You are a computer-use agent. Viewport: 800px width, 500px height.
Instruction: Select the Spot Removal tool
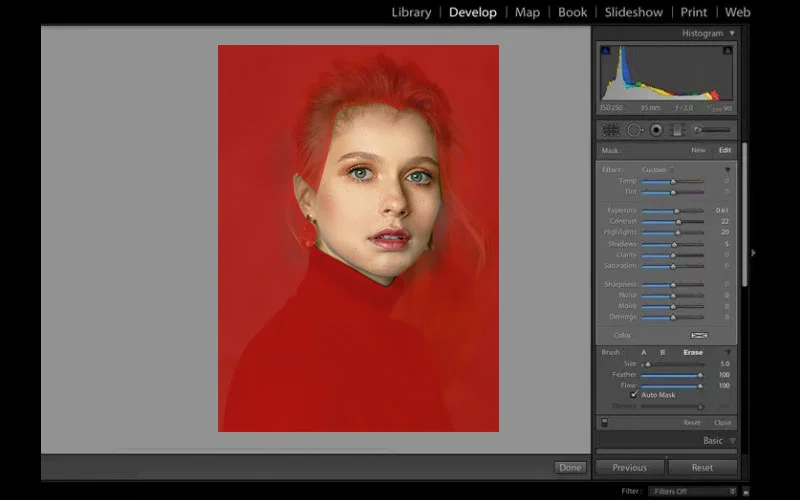(x=634, y=129)
